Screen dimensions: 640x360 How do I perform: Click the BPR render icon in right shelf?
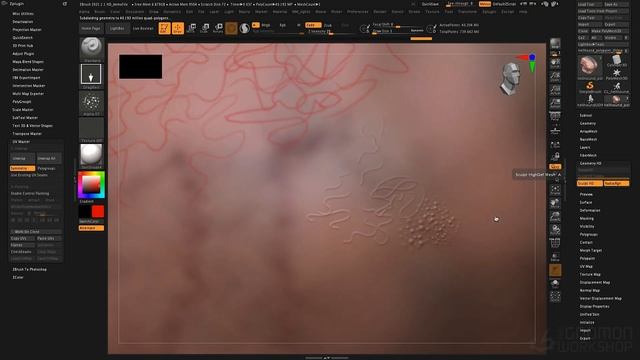(555, 44)
